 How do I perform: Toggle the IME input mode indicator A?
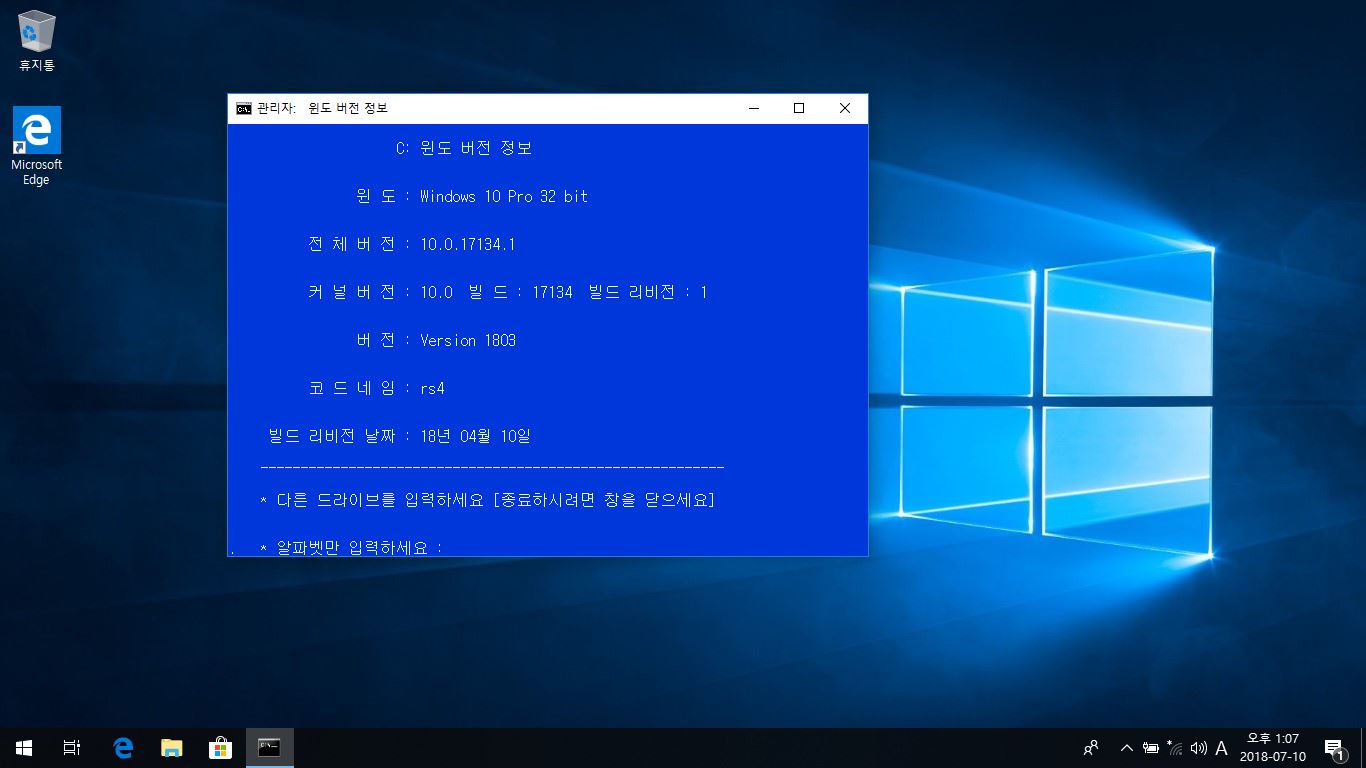point(1221,748)
